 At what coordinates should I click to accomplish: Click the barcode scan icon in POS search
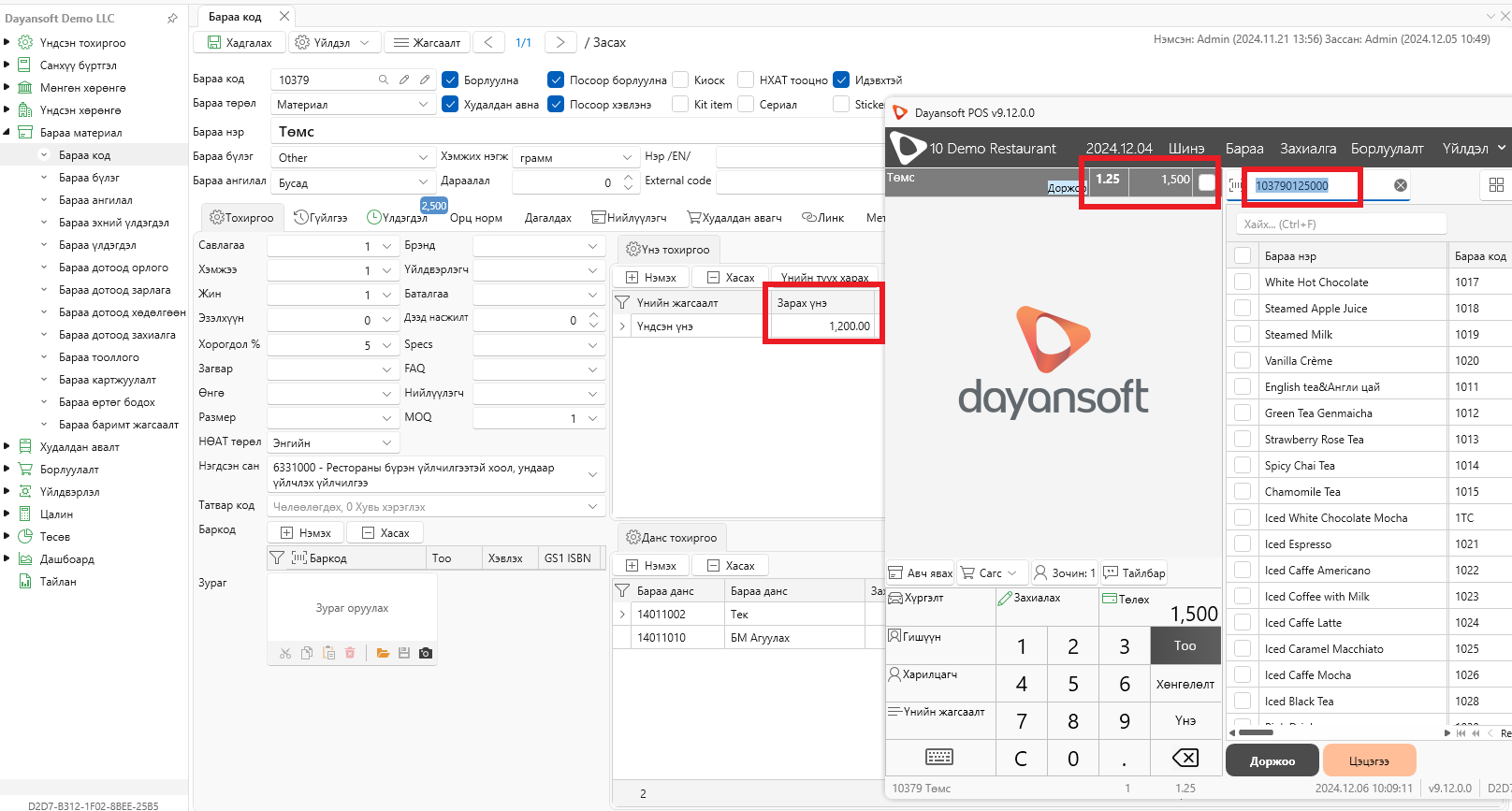(x=1235, y=185)
